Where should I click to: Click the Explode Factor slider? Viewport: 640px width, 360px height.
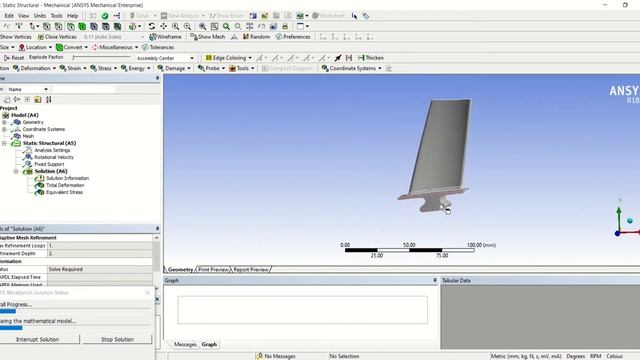tap(102, 58)
